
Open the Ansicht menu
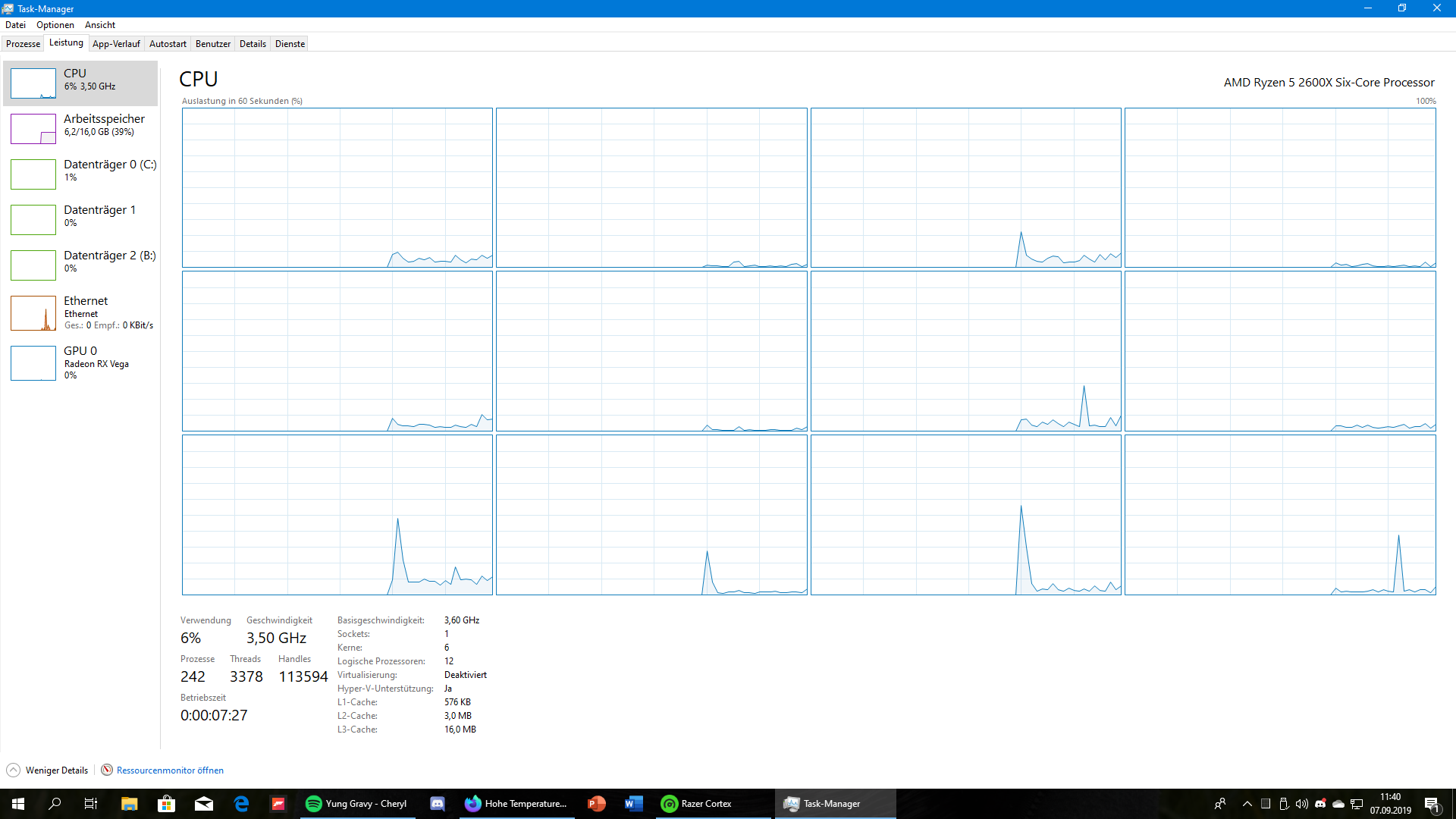[99, 25]
